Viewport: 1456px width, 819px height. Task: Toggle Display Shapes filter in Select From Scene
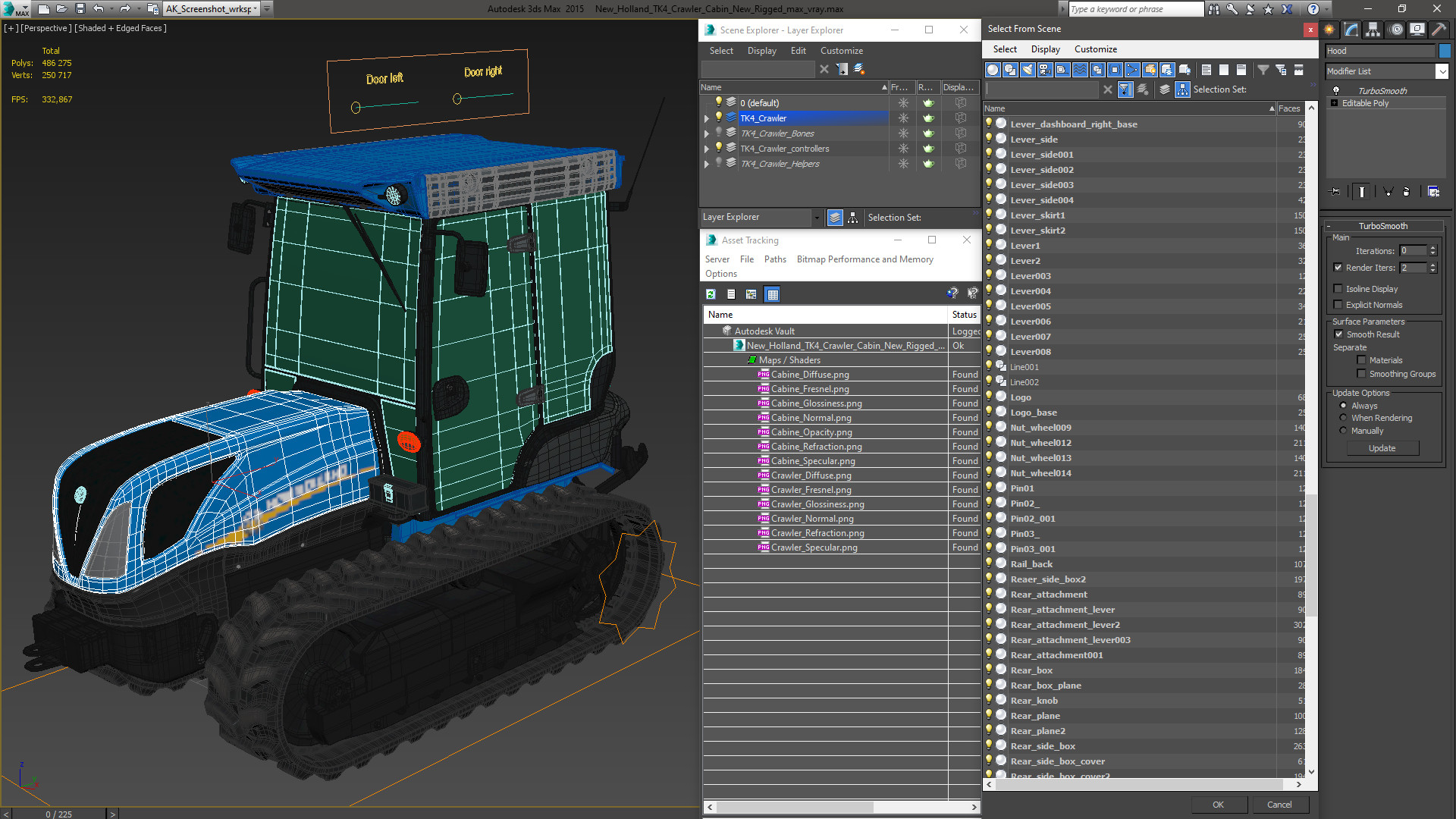point(1010,70)
